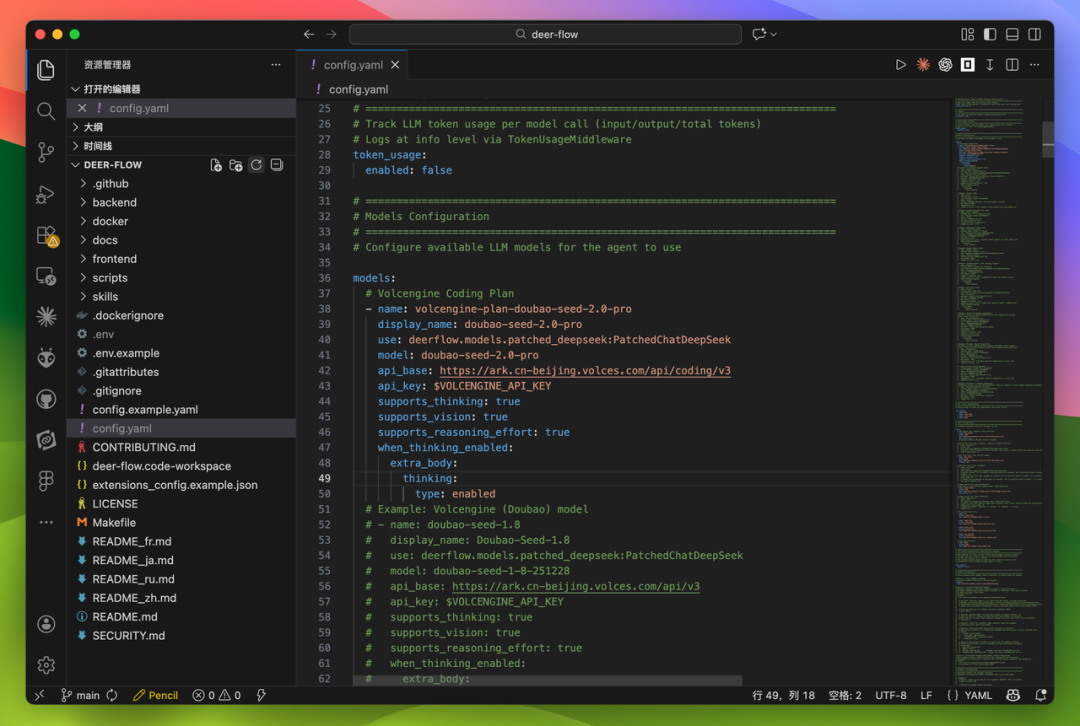Toggle the secondary sidebar visibility
Viewport: 1080px width, 726px height.
coord(1034,34)
